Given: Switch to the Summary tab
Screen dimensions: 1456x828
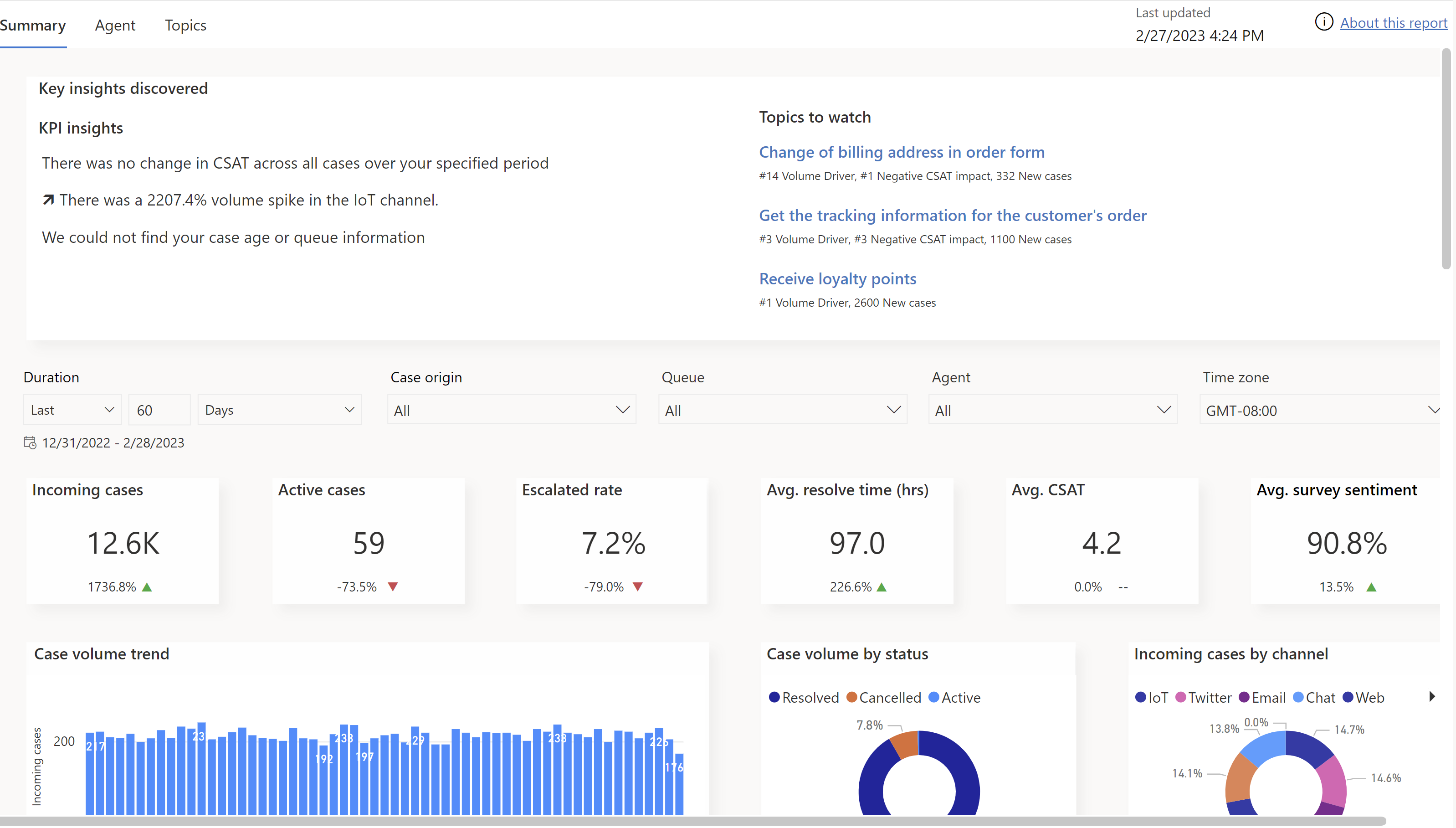Looking at the screenshot, I should [33, 25].
